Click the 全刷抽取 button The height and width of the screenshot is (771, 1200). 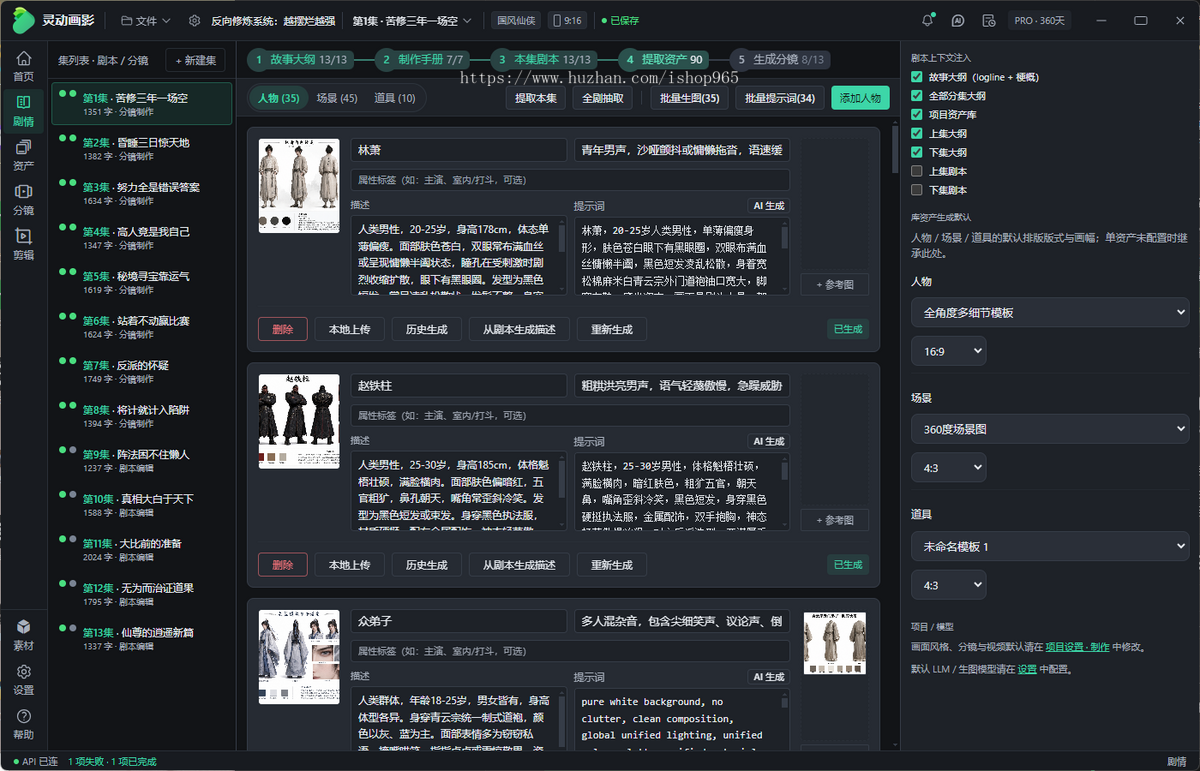604,98
